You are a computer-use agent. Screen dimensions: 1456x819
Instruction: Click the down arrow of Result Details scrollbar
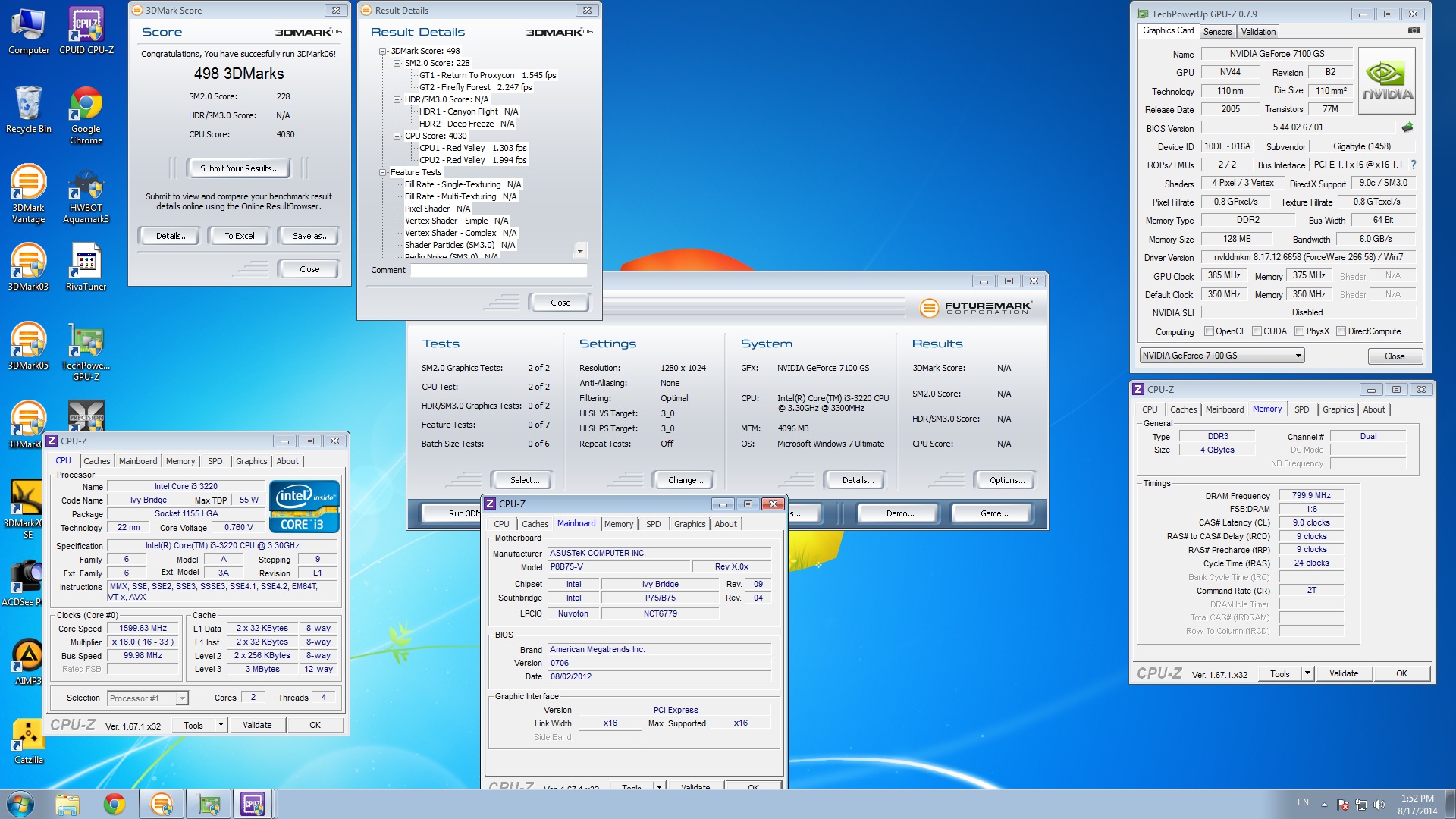pos(580,250)
